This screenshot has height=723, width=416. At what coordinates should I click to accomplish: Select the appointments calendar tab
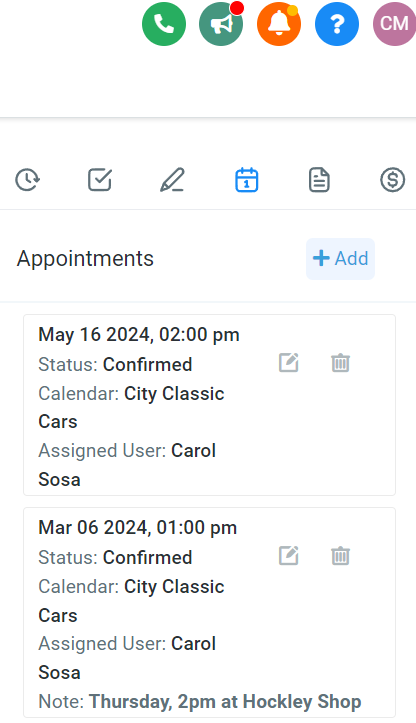pos(247,180)
